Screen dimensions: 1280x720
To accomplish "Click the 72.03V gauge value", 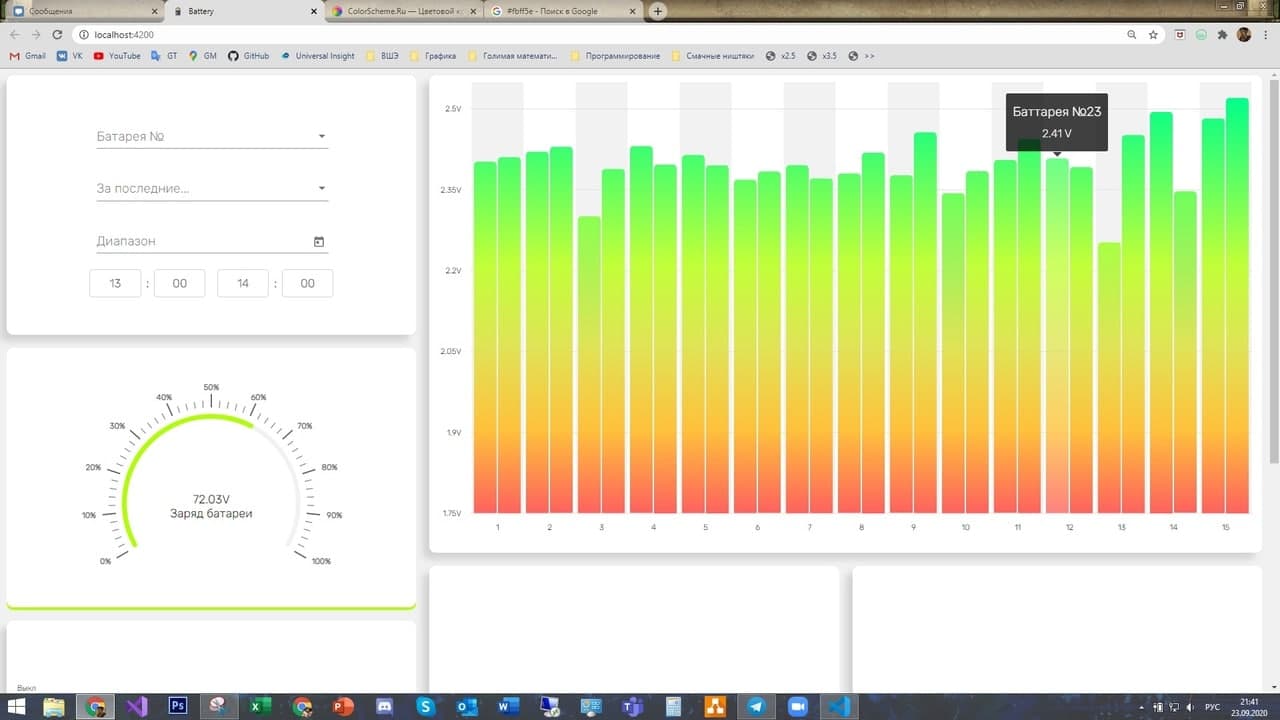I will click(x=211, y=499).
